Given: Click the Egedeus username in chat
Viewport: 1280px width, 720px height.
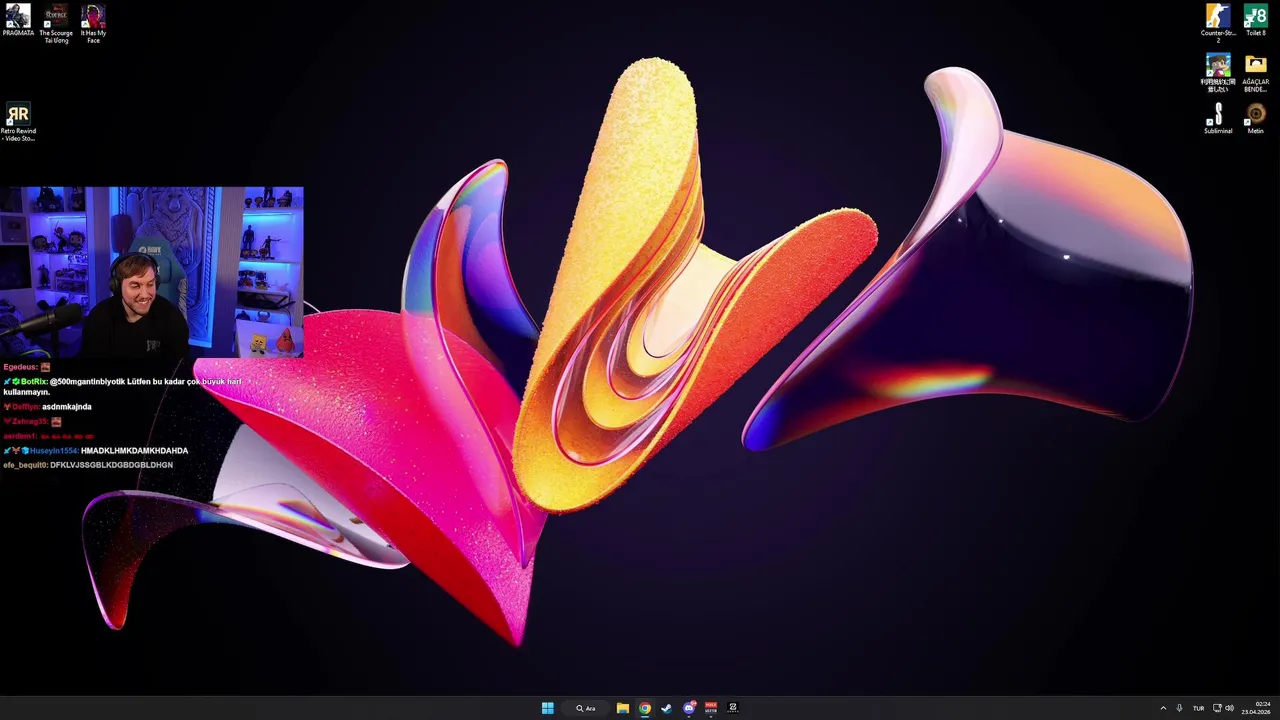Looking at the screenshot, I should pos(20,367).
